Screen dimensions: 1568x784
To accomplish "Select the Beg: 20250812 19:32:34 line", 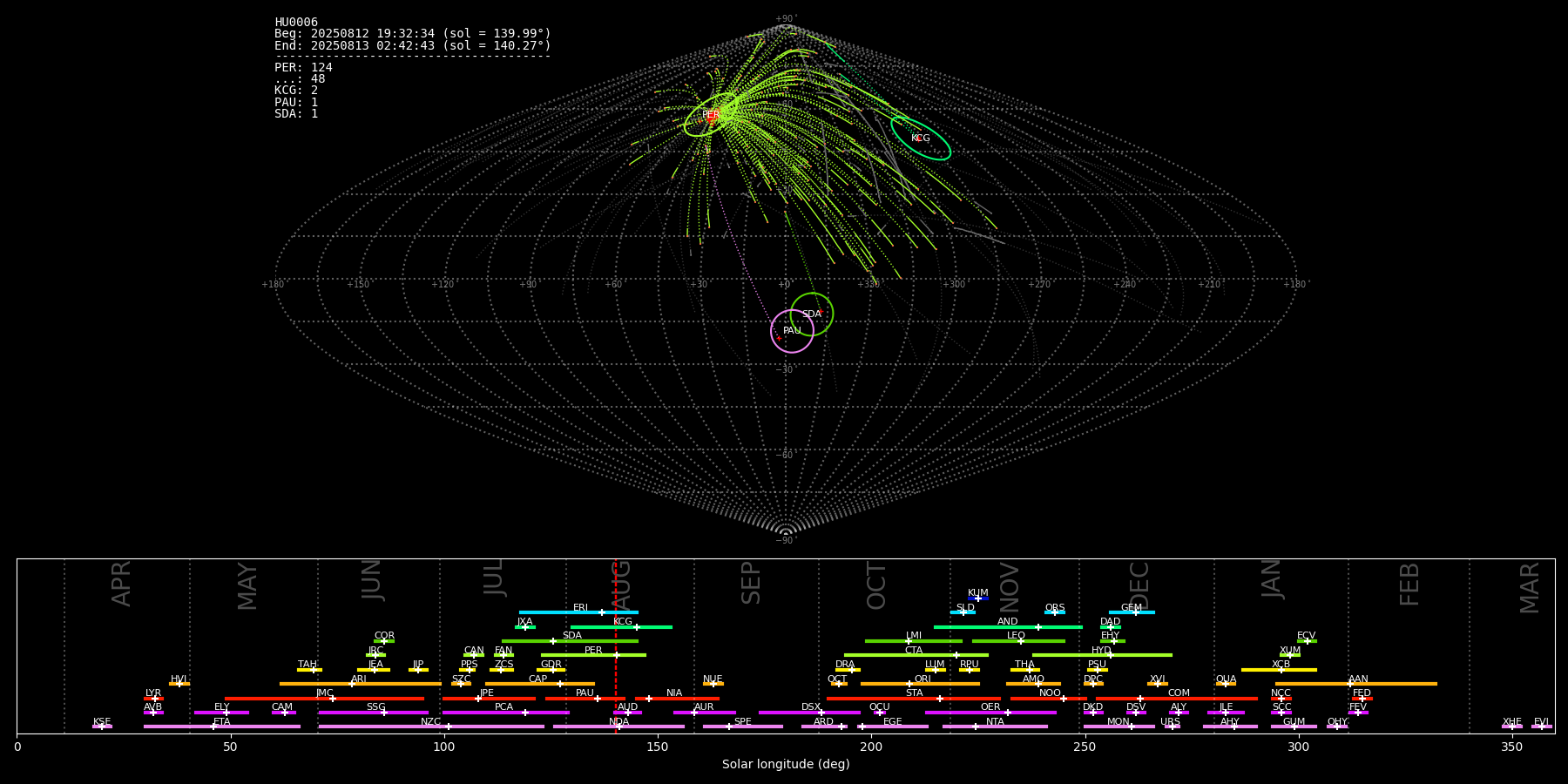I will click(413, 34).
